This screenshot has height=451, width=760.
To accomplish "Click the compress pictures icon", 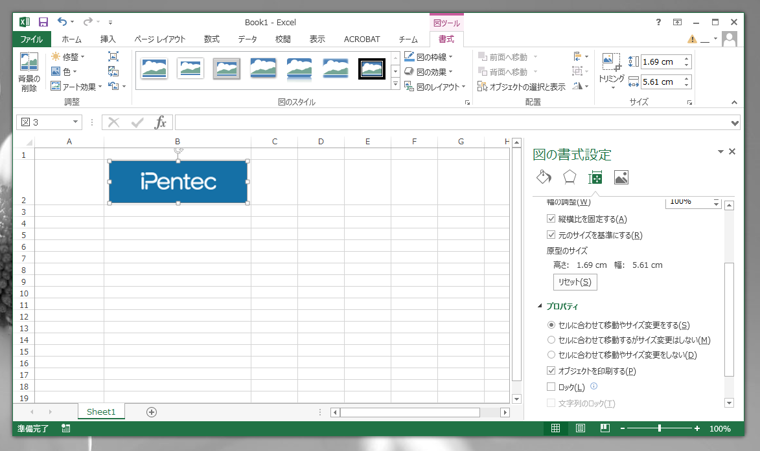I will point(113,56).
